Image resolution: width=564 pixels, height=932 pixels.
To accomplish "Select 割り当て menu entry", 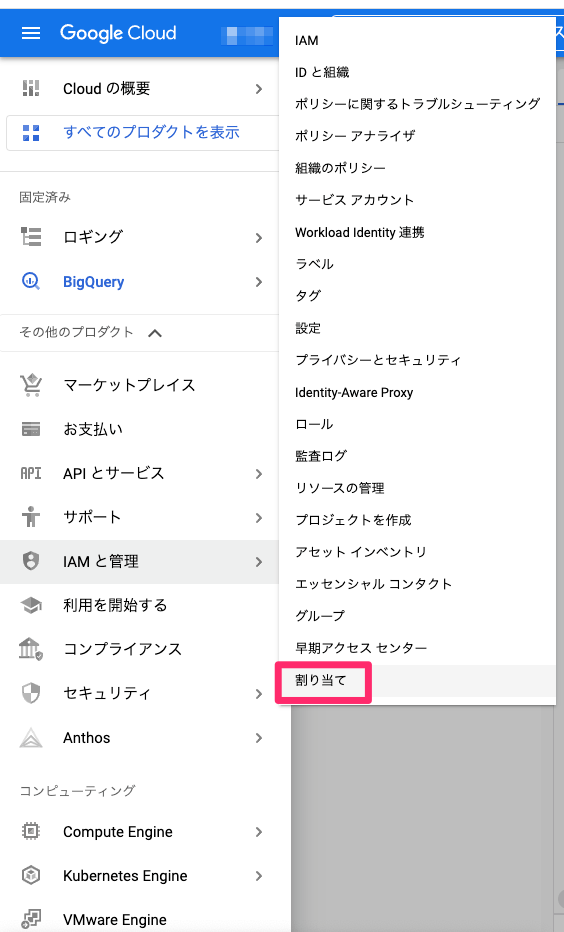I will tap(417, 680).
